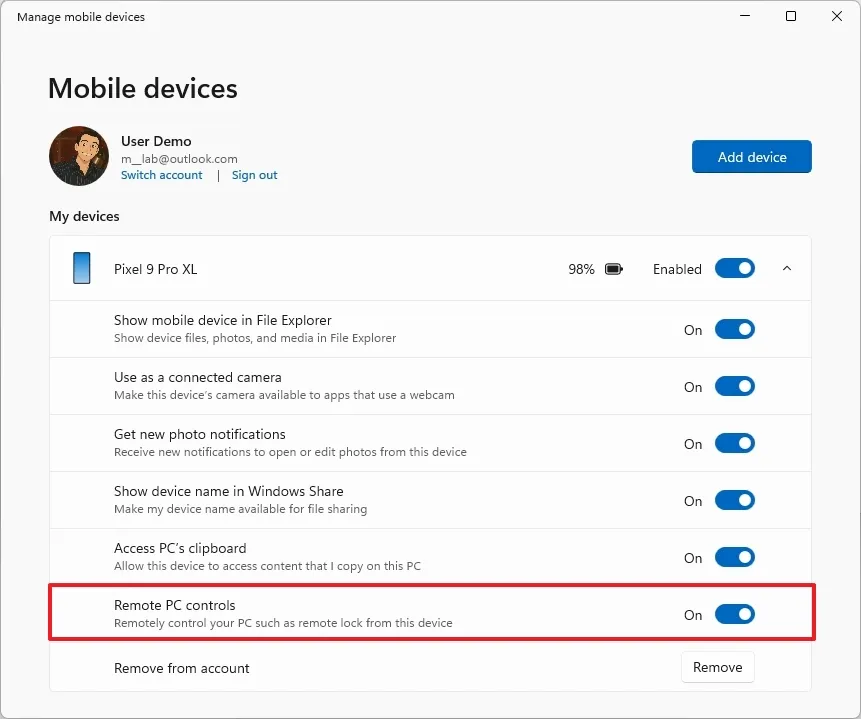The image size is (861, 719).
Task: Toggle the Enabled switch for Pixel 9 Pro XL
Action: 735,268
